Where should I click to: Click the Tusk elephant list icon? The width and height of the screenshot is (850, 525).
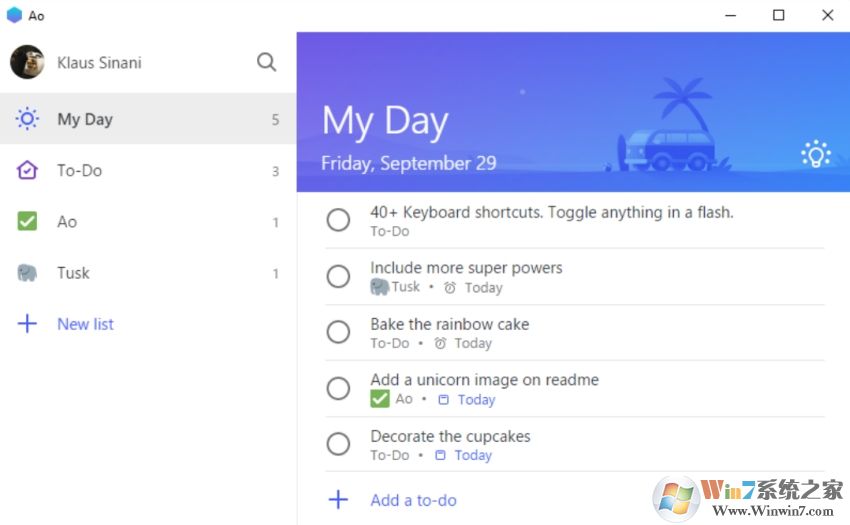point(27,273)
